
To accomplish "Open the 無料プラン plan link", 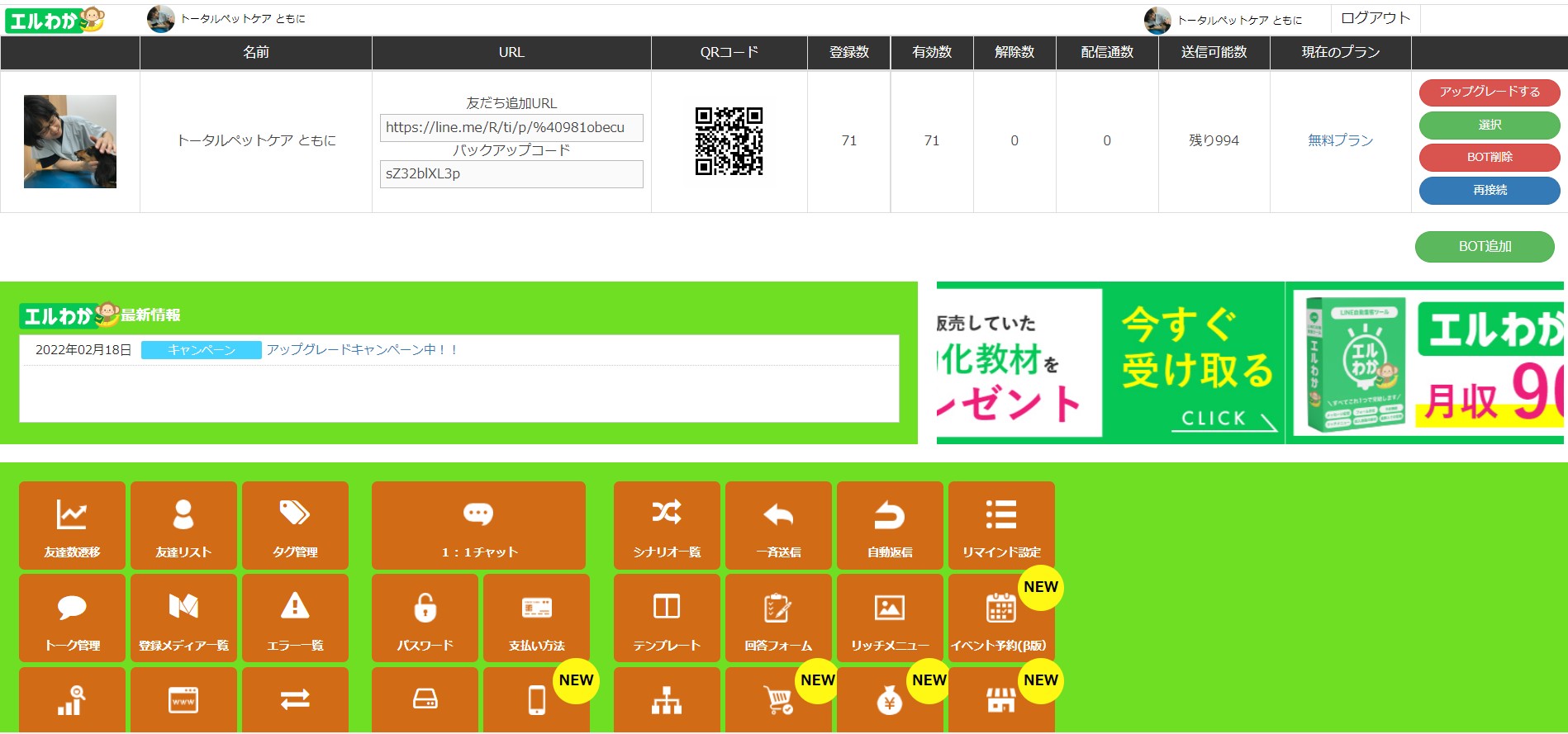I will 1340,140.
